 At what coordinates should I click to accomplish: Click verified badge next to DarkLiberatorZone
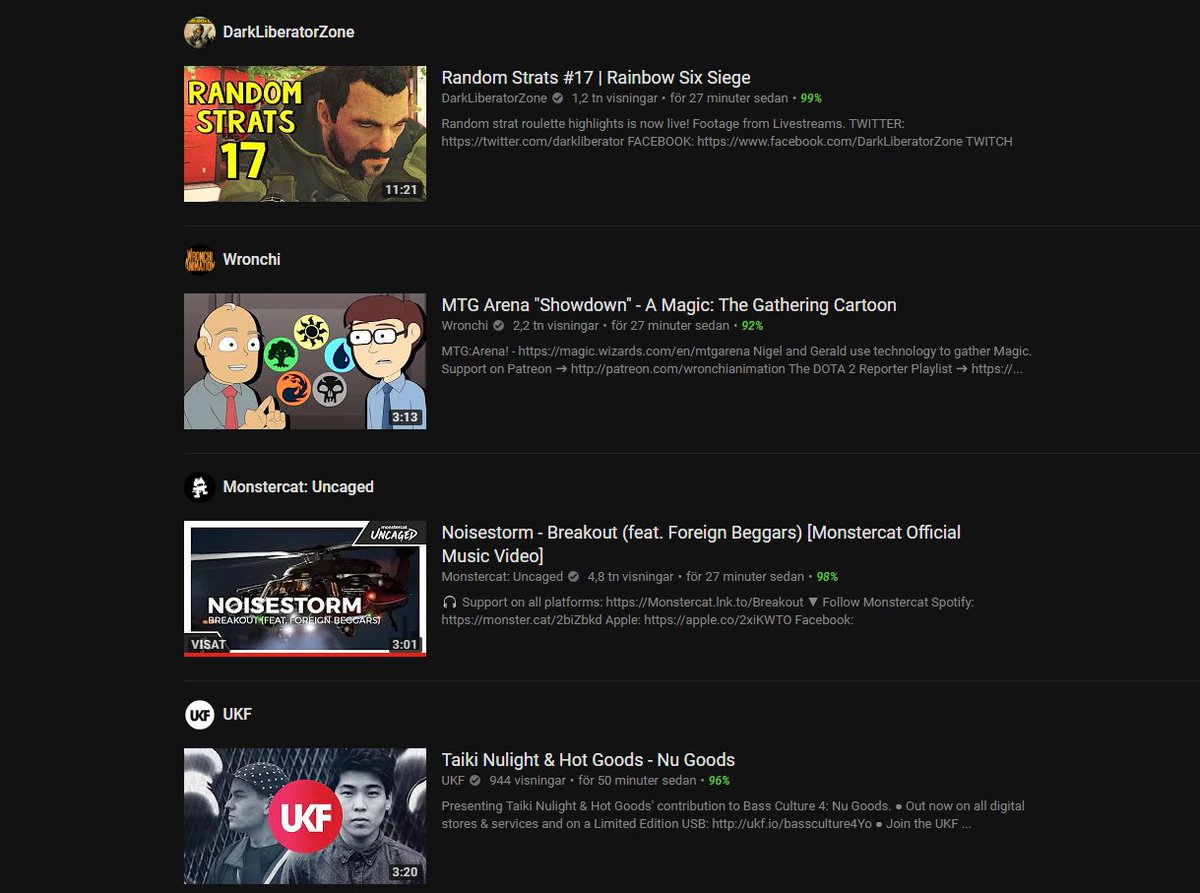click(558, 98)
